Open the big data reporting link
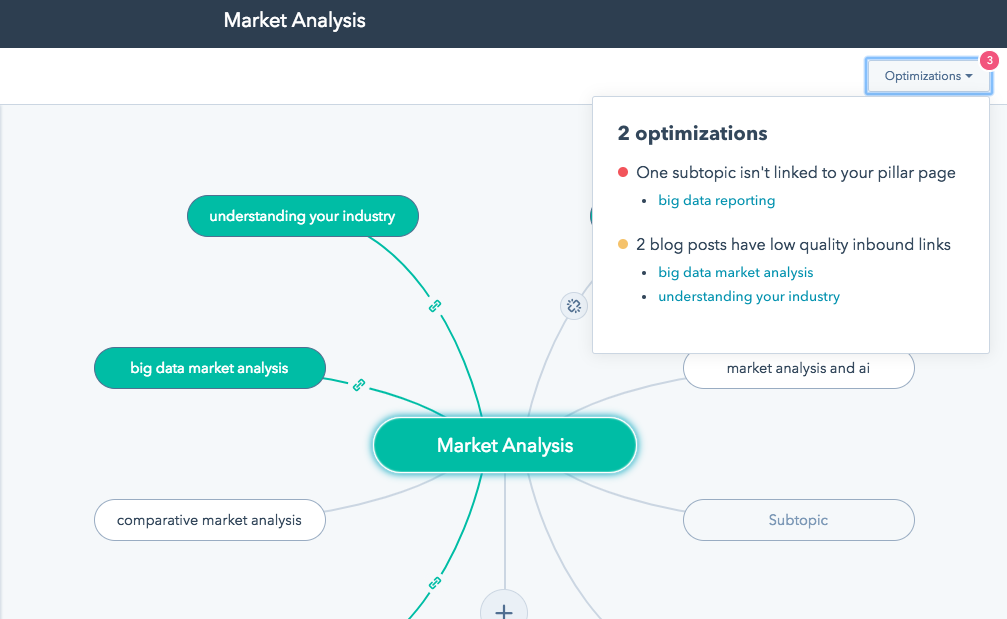This screenshot has width=1007, height=619. click(x=716, y=200)
